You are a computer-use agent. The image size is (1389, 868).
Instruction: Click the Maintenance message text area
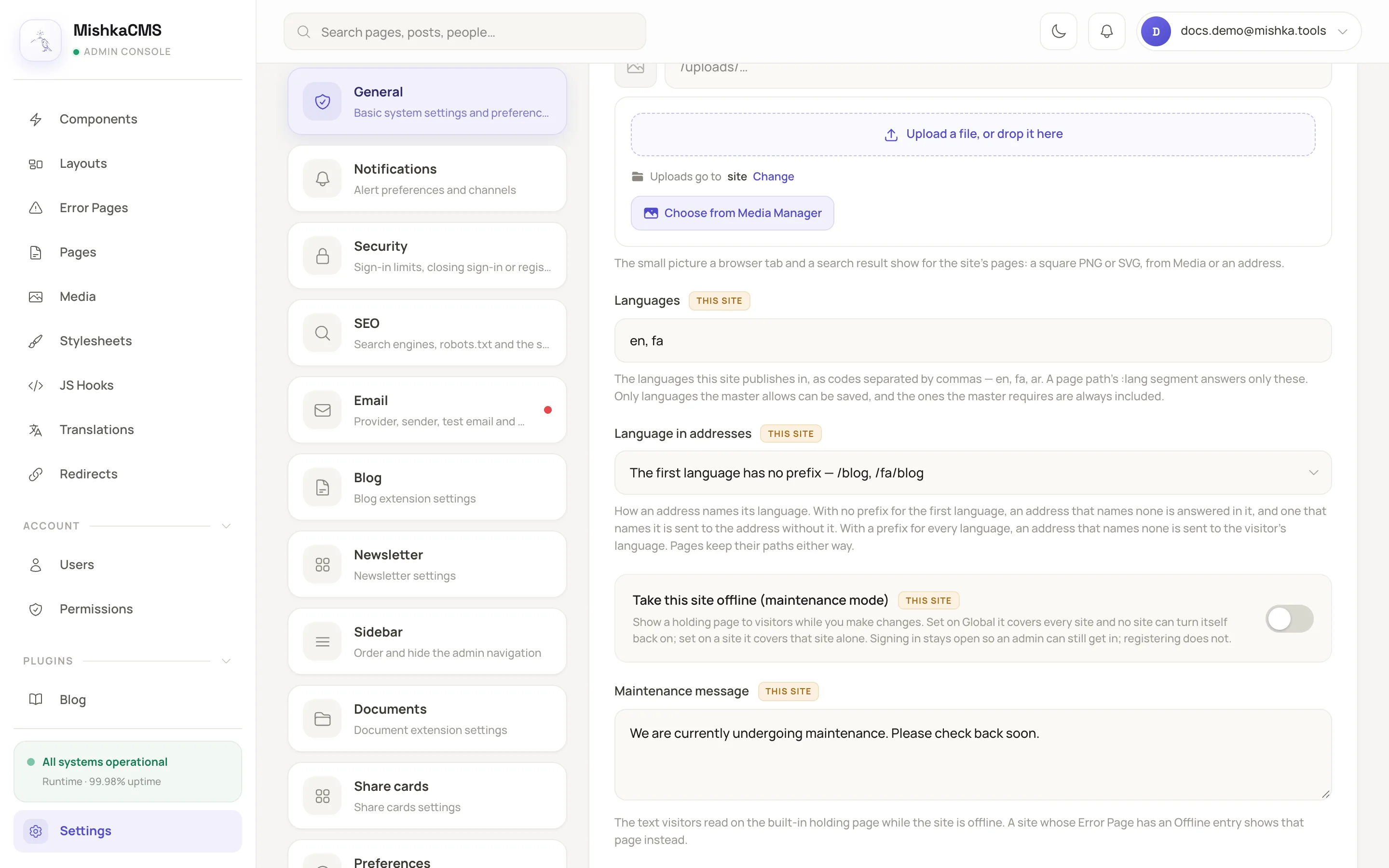tap(972, 754)
